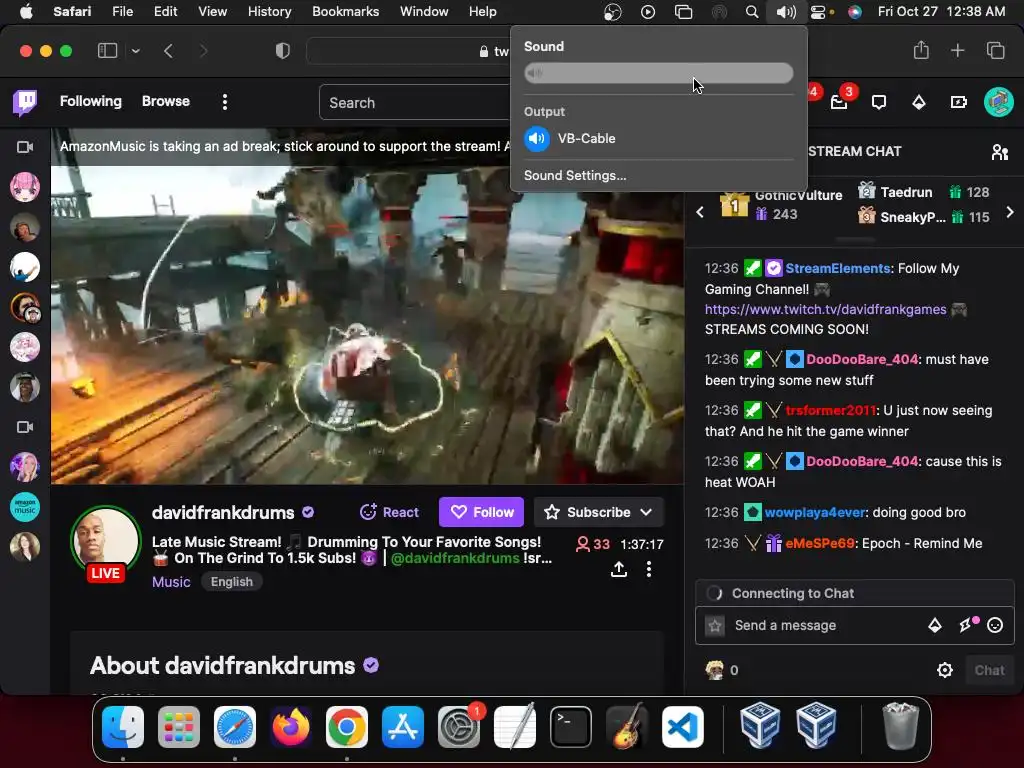Click the Browse tab
This screenshot has width=1024, height=768.
166,101
